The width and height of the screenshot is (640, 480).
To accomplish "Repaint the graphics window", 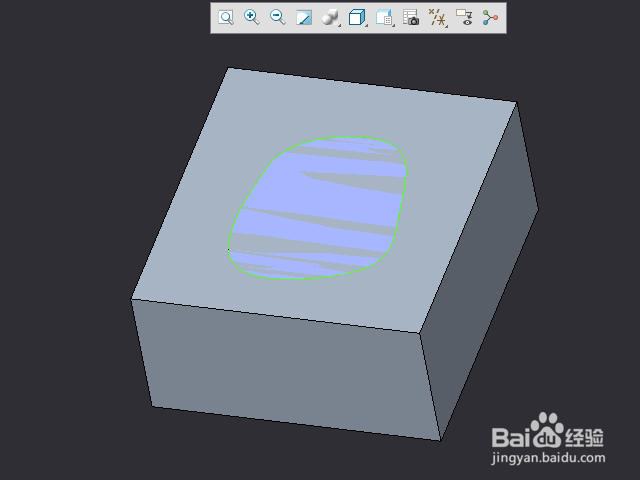I will pyautogui.click(x=304, y=18).
